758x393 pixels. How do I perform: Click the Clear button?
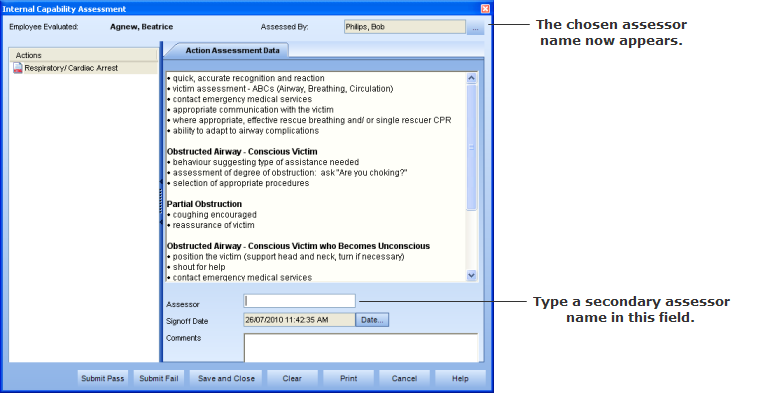tap(292, 378)
